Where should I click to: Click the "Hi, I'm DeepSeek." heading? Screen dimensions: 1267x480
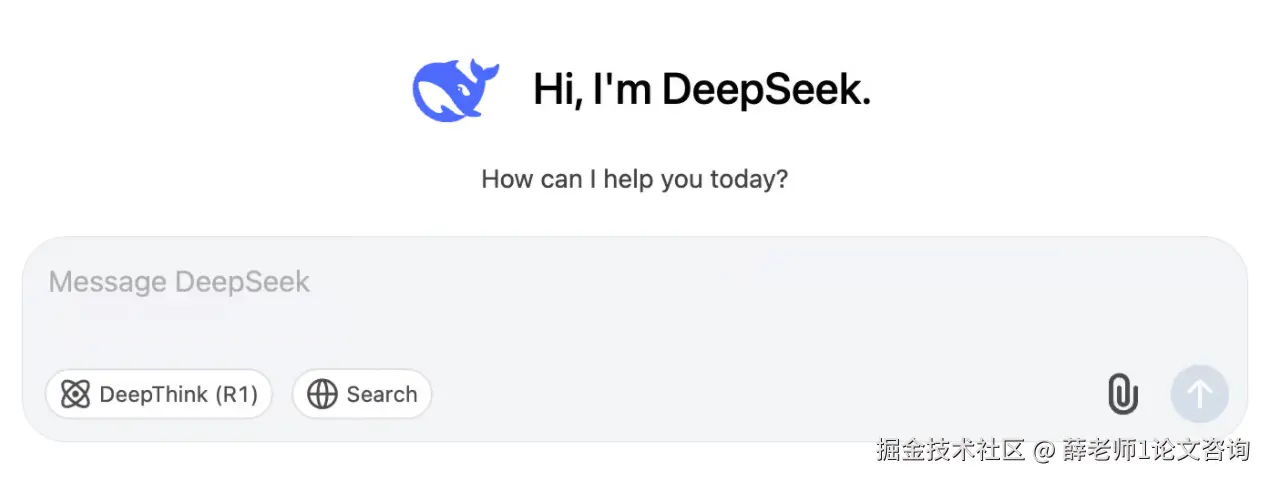point(701,90)
